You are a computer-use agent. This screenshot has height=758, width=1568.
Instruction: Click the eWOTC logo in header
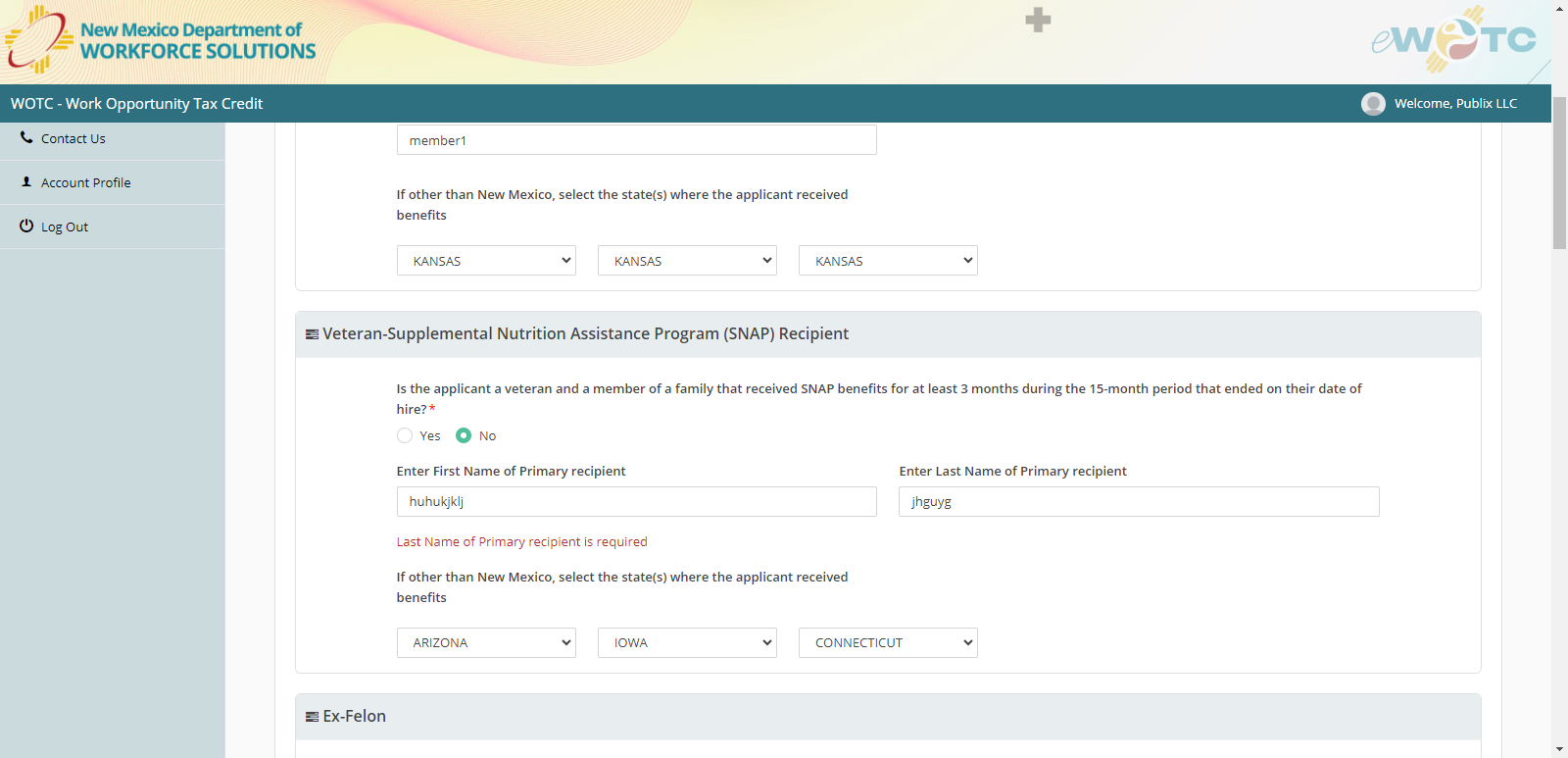(x=1454, y=40)
